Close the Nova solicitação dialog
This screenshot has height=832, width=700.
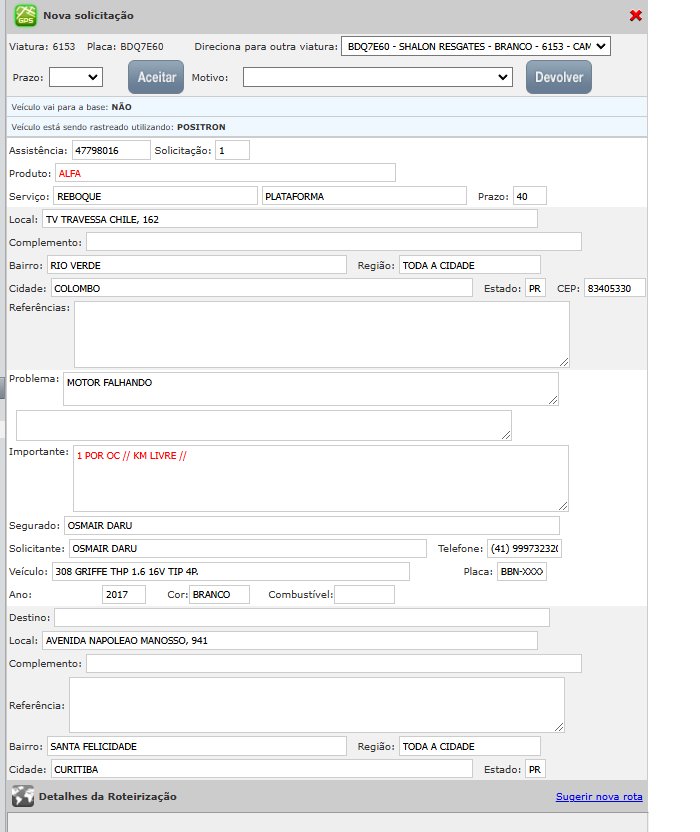635,15
